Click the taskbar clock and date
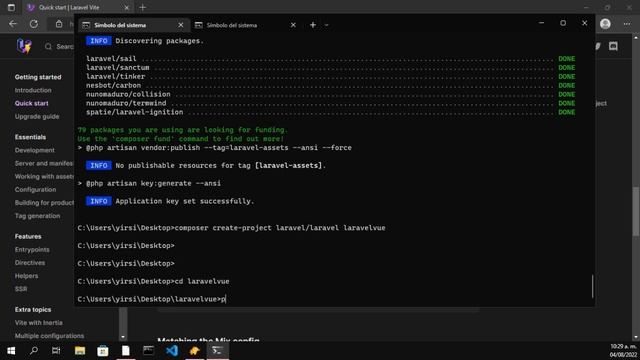 [x=623, y=351]
